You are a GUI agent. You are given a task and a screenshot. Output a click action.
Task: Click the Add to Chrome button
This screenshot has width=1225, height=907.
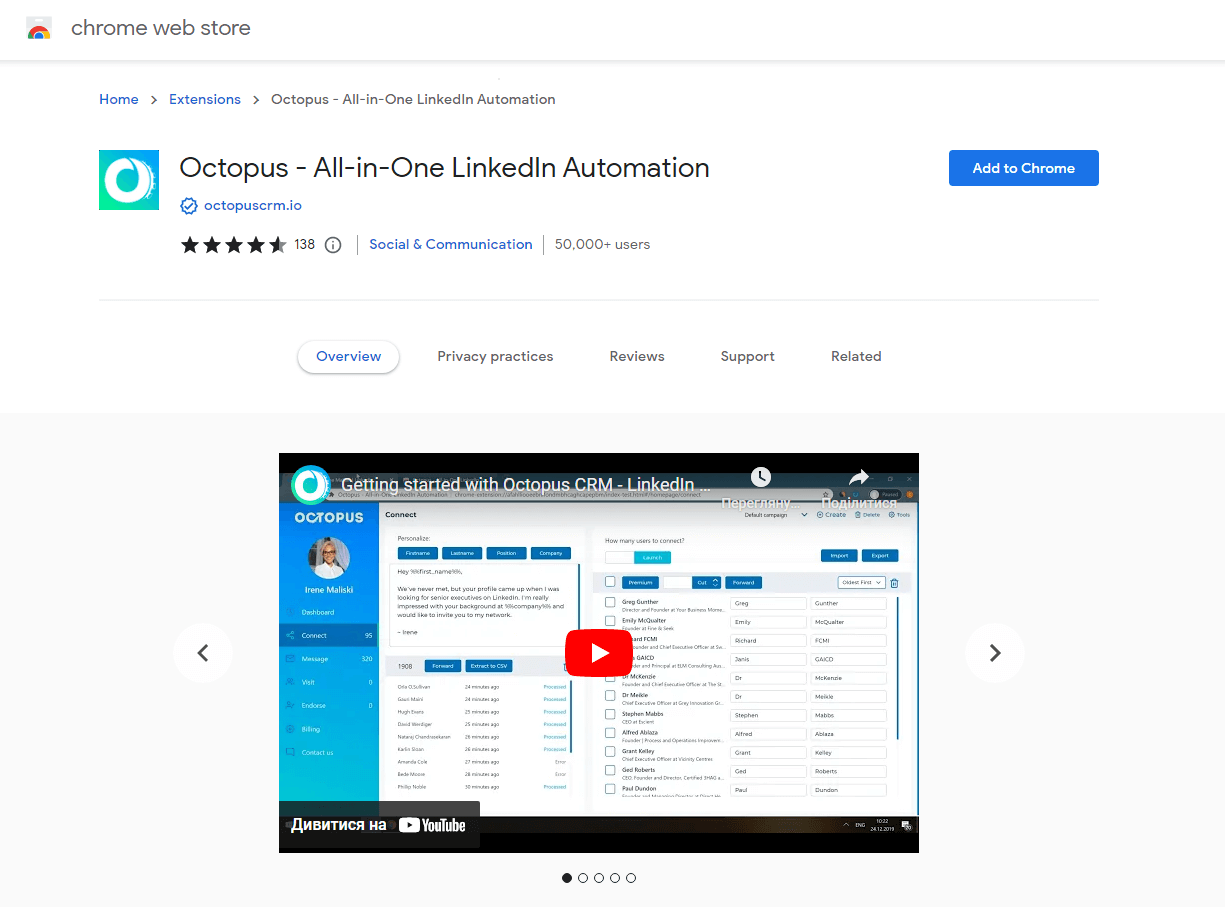1023,168
